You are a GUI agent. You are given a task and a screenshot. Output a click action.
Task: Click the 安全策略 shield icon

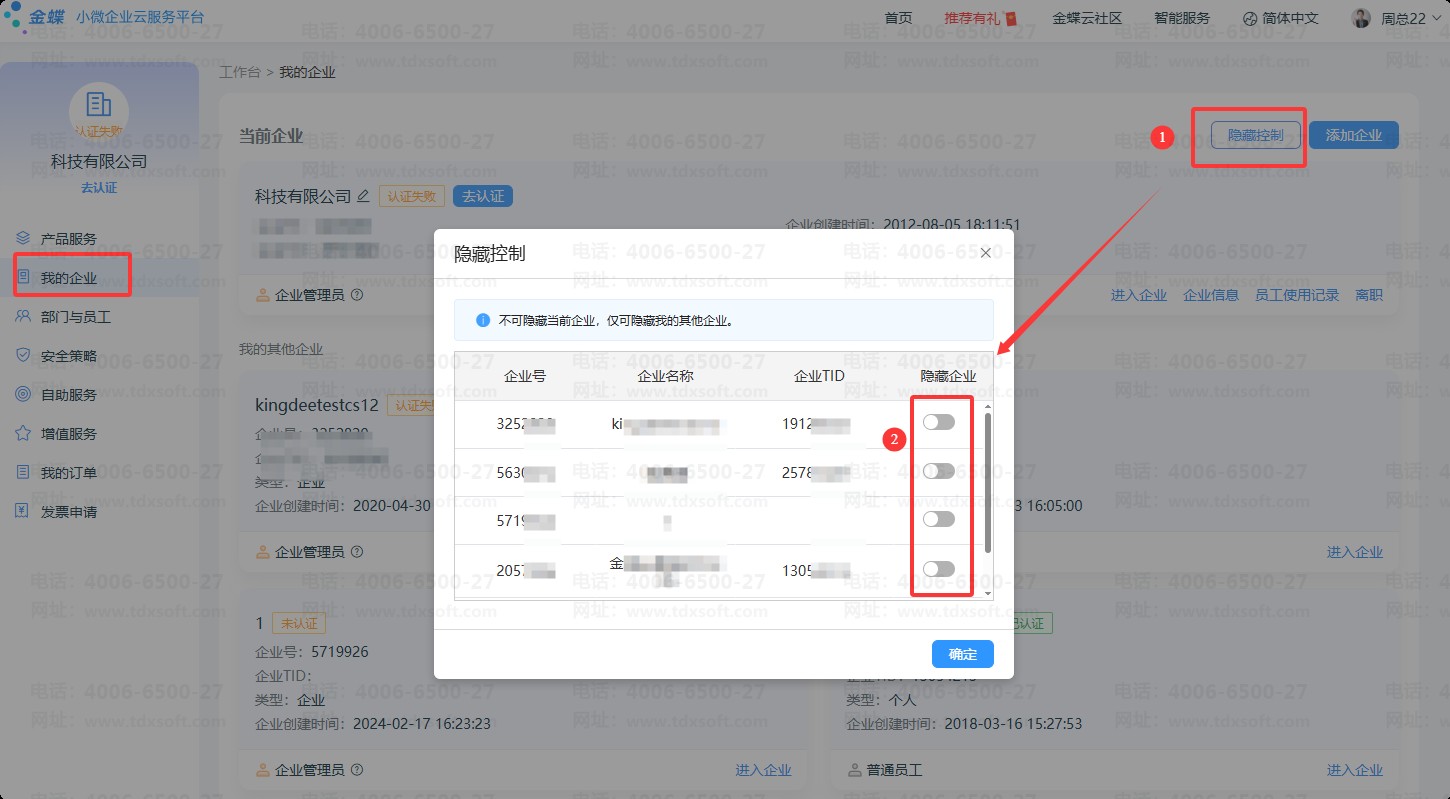click(23, 356)
